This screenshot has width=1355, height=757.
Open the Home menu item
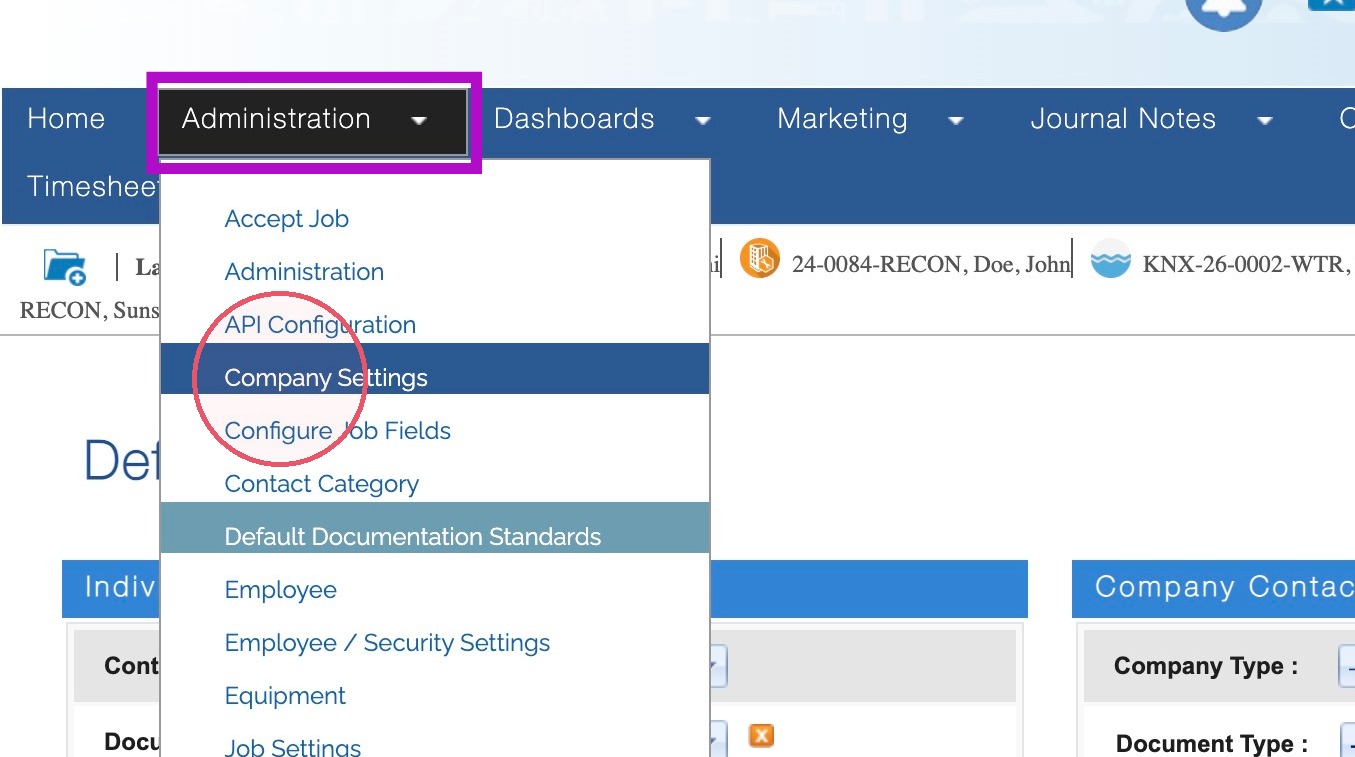point(66,119)
